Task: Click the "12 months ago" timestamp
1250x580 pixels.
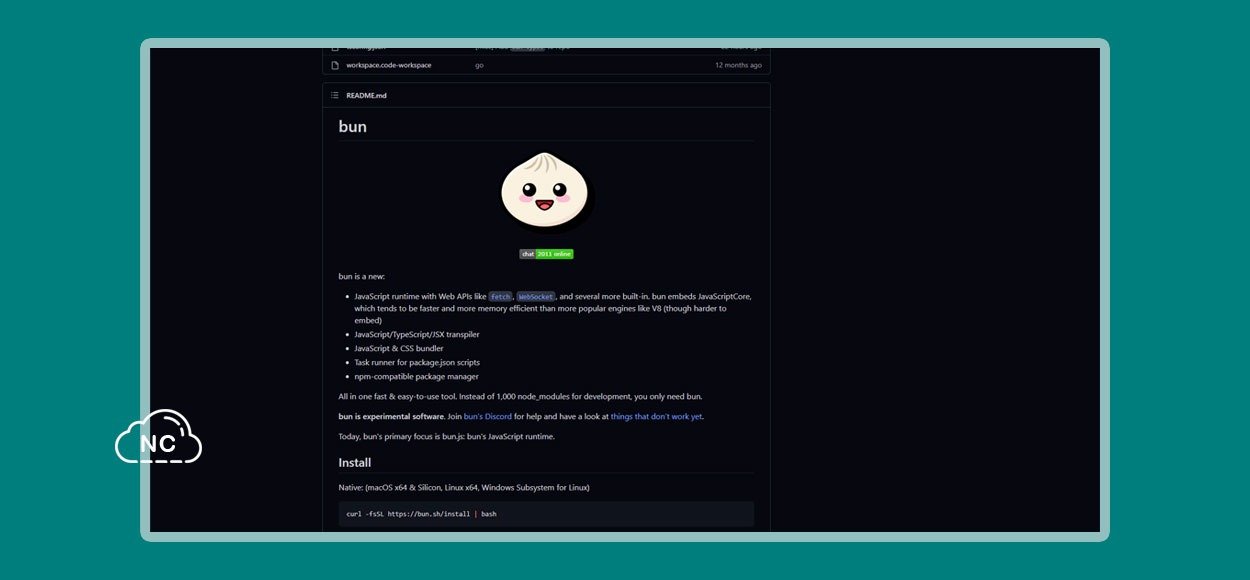Action: pyautogui.click(x=738, y=65)
